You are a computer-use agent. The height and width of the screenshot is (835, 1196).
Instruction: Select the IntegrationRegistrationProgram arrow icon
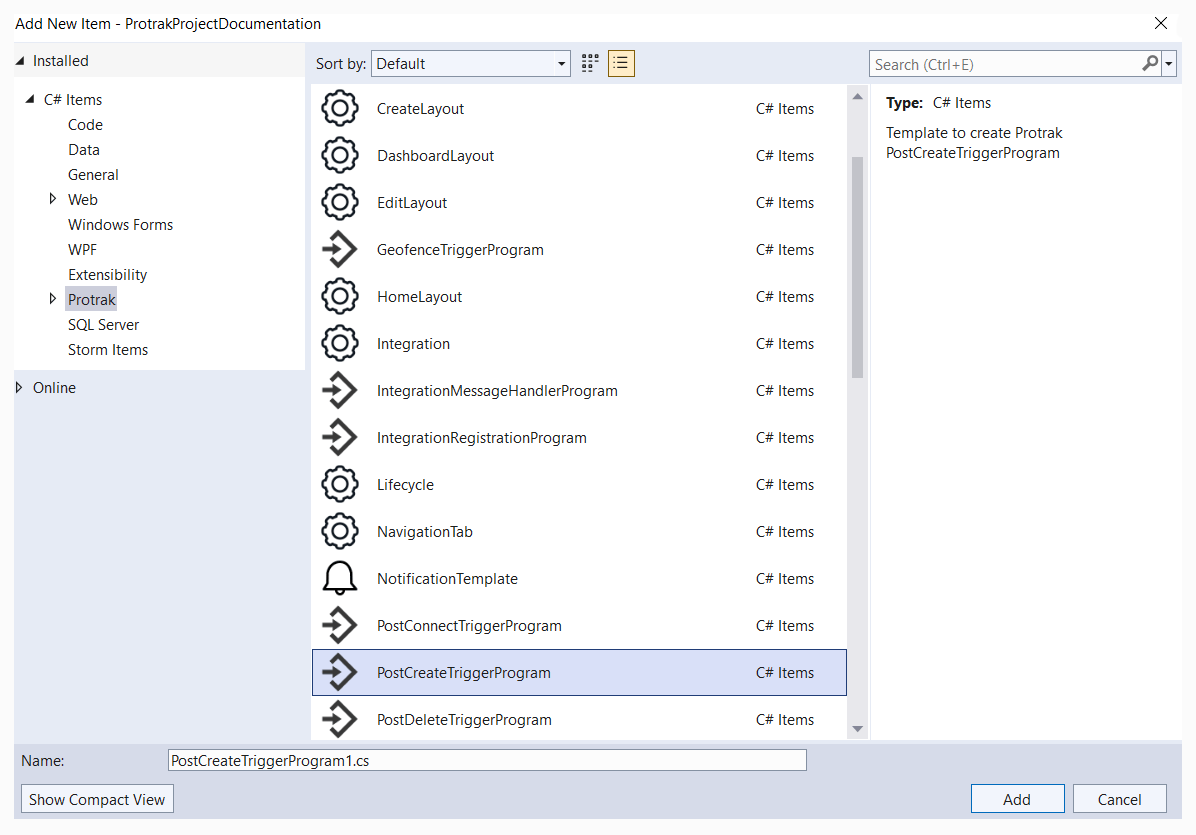[x=340, y=438]
